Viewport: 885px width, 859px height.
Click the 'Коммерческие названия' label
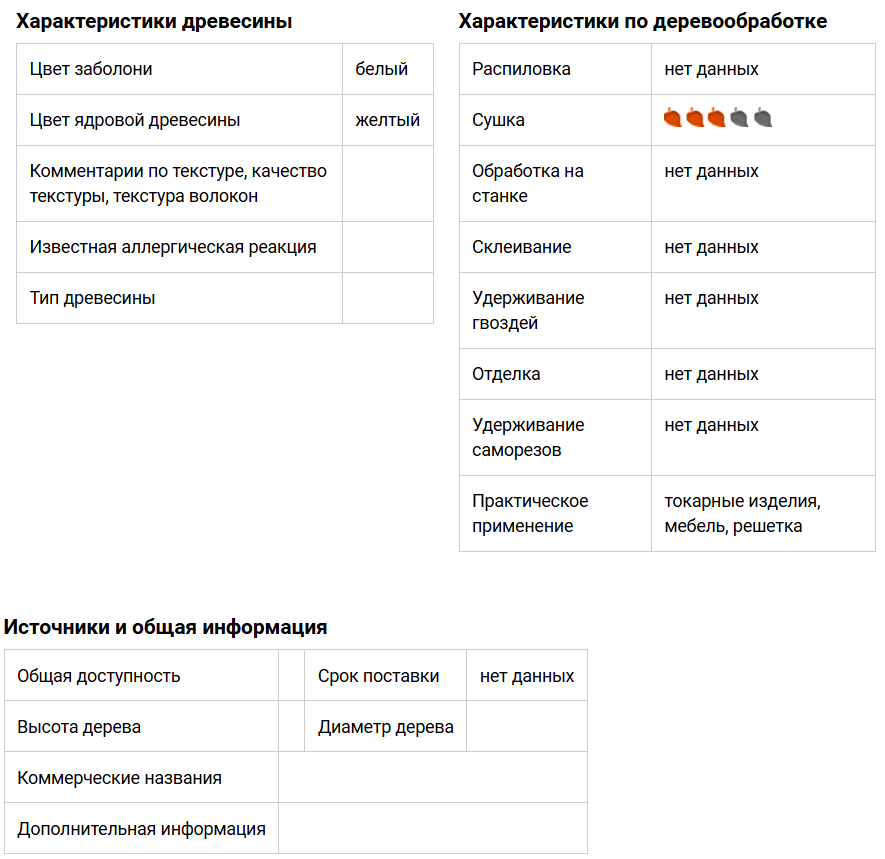[119, 778]
